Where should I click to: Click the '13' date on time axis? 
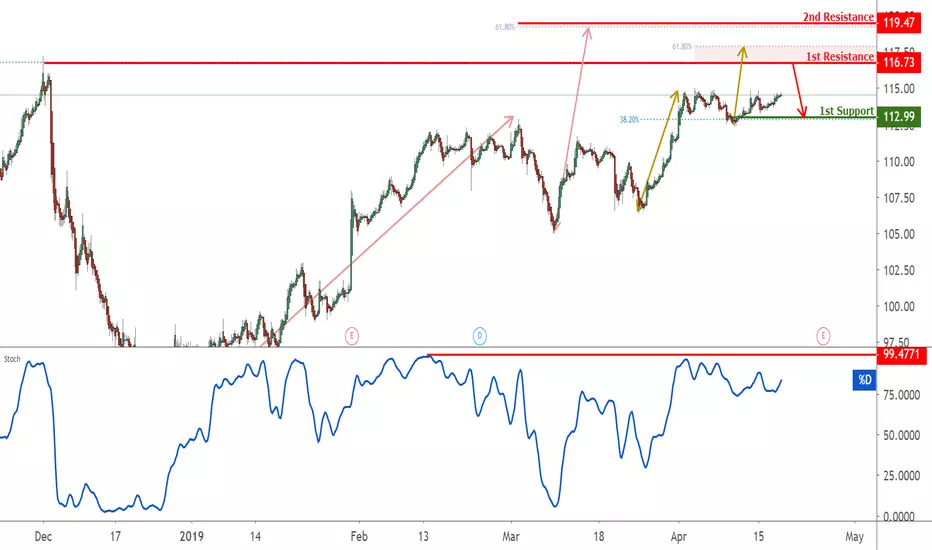[423, 536]
